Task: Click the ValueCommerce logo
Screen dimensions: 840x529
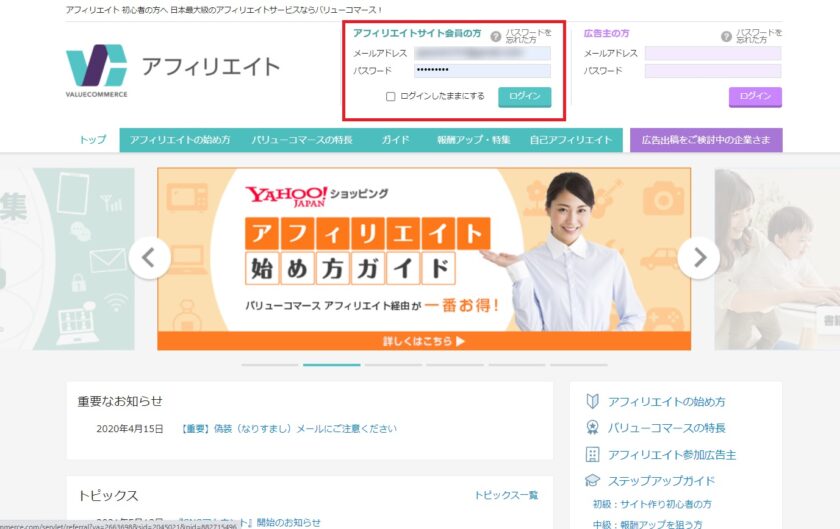Action: (x=96, y=71)
